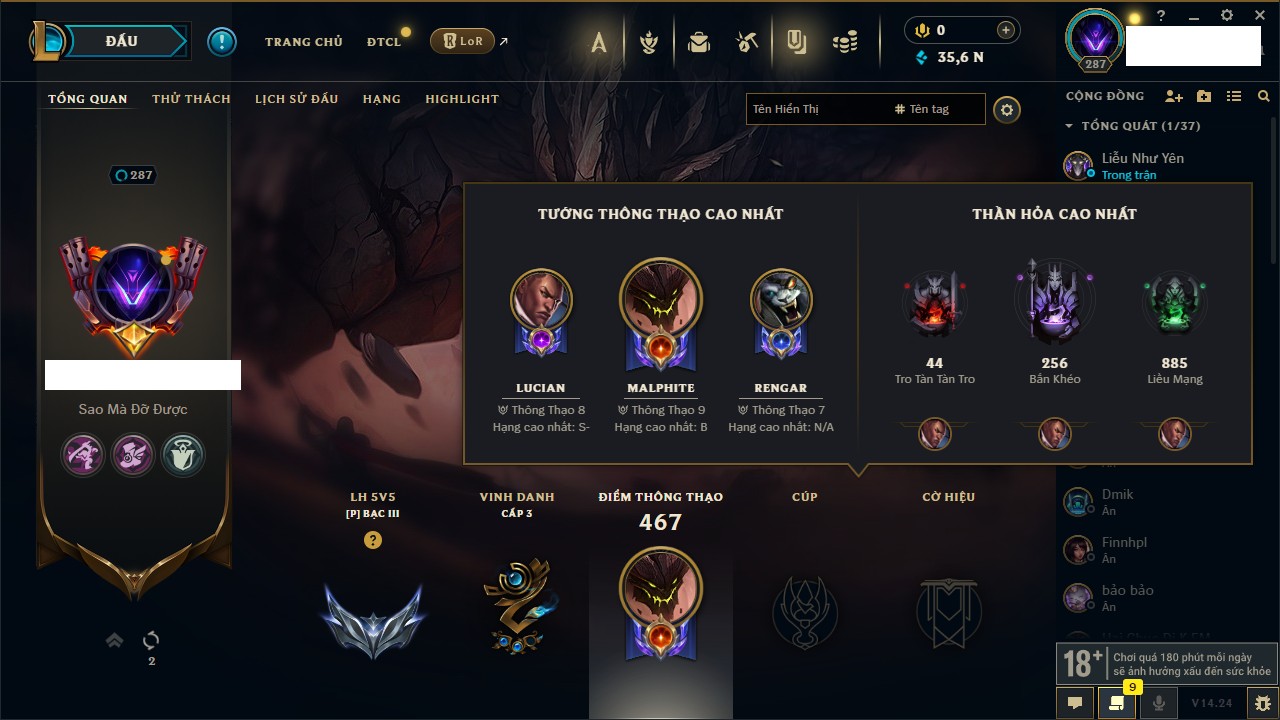Toggle the microphone mute button
Screen dimensions: 1280x720
(1159, 703)
